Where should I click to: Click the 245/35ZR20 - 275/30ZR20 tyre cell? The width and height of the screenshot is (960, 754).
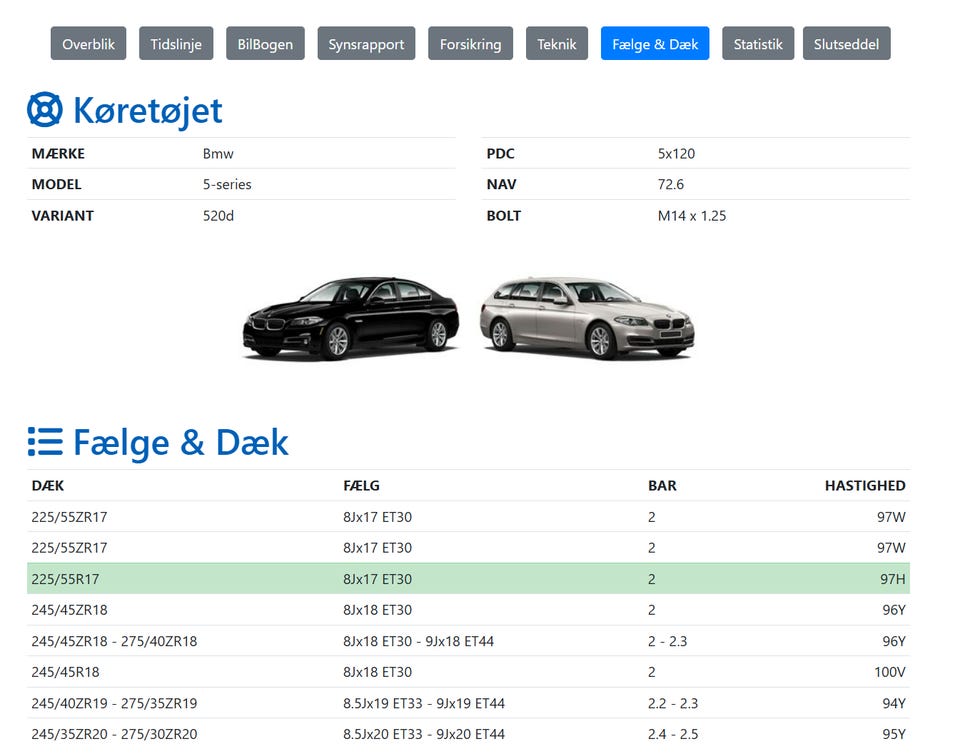tap(114, 734)
